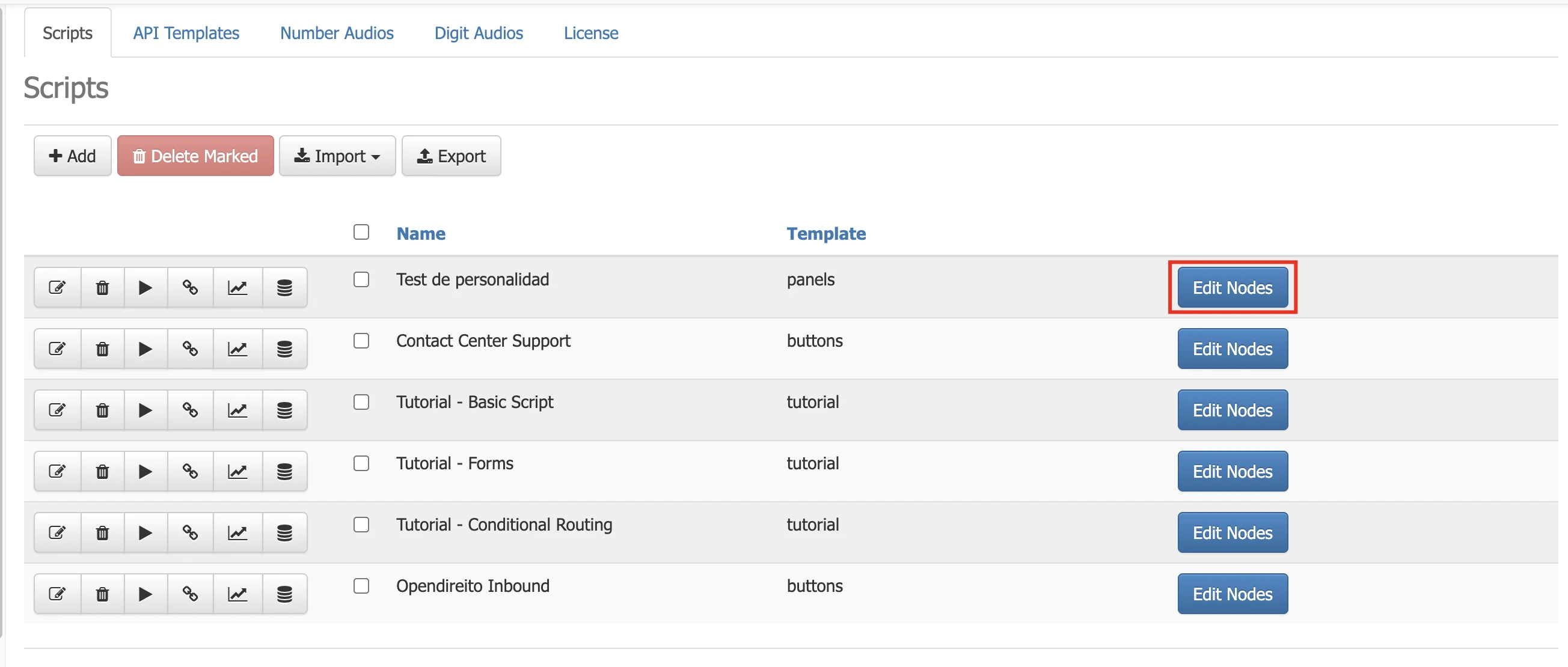Open the Digit Audios tab
The height and width of the screenshot is (667, 1568).
479,33
